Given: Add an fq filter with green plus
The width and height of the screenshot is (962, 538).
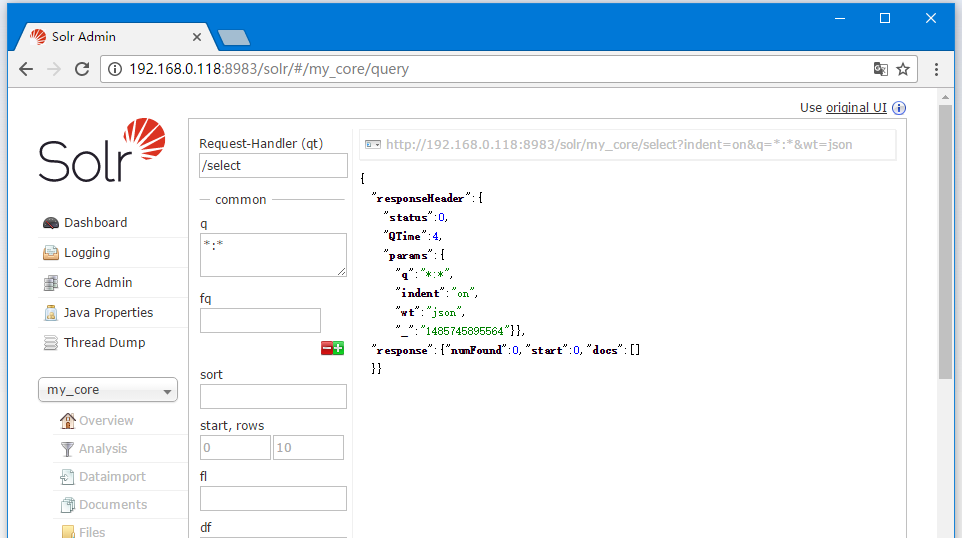Looking at the screenshot, I should [x=338, y=348].
